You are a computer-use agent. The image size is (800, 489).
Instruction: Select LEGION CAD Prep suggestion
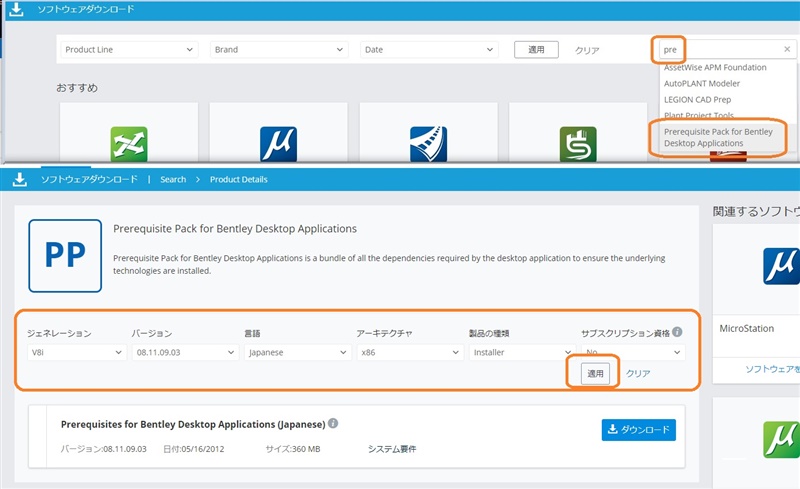pos(697,100)
